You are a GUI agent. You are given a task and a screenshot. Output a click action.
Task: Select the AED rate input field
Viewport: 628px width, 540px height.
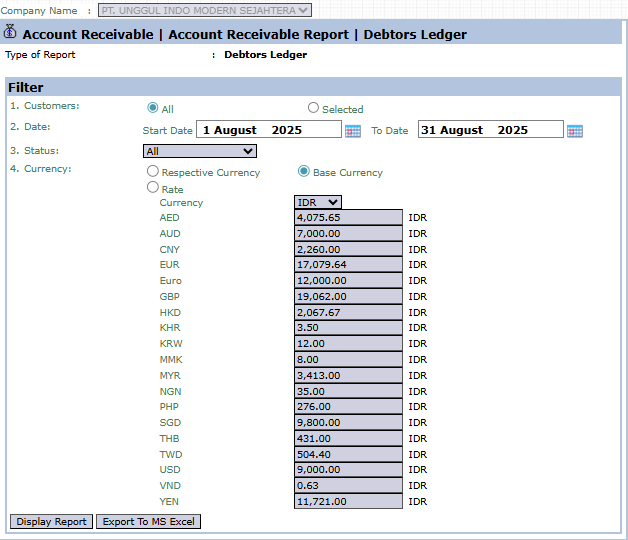coord(349,217)
